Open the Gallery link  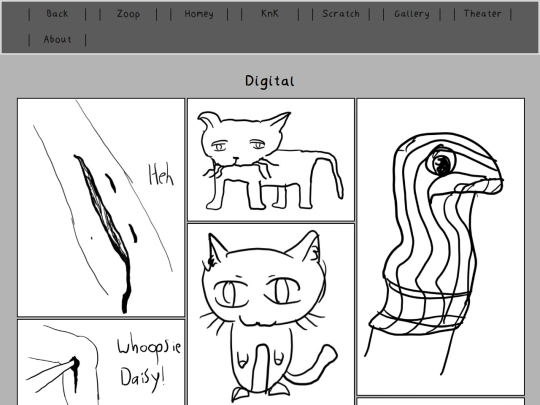412,14
